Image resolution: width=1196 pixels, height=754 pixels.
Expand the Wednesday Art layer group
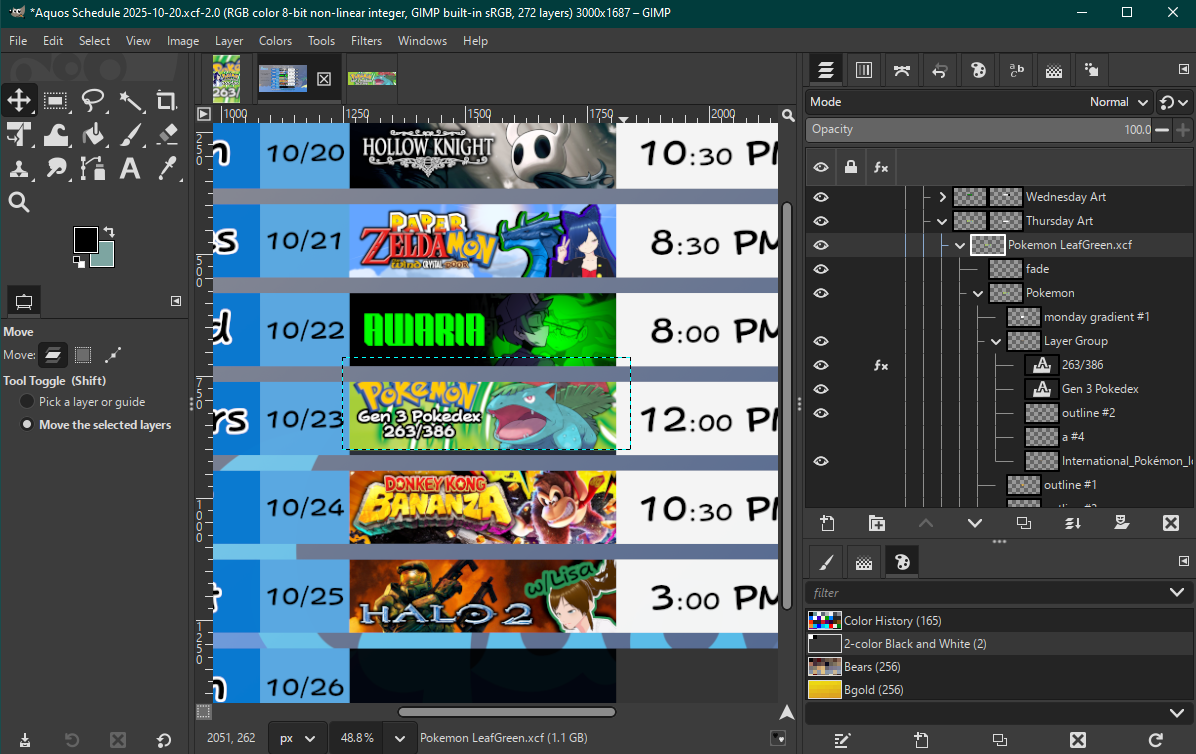click(941, 197)
